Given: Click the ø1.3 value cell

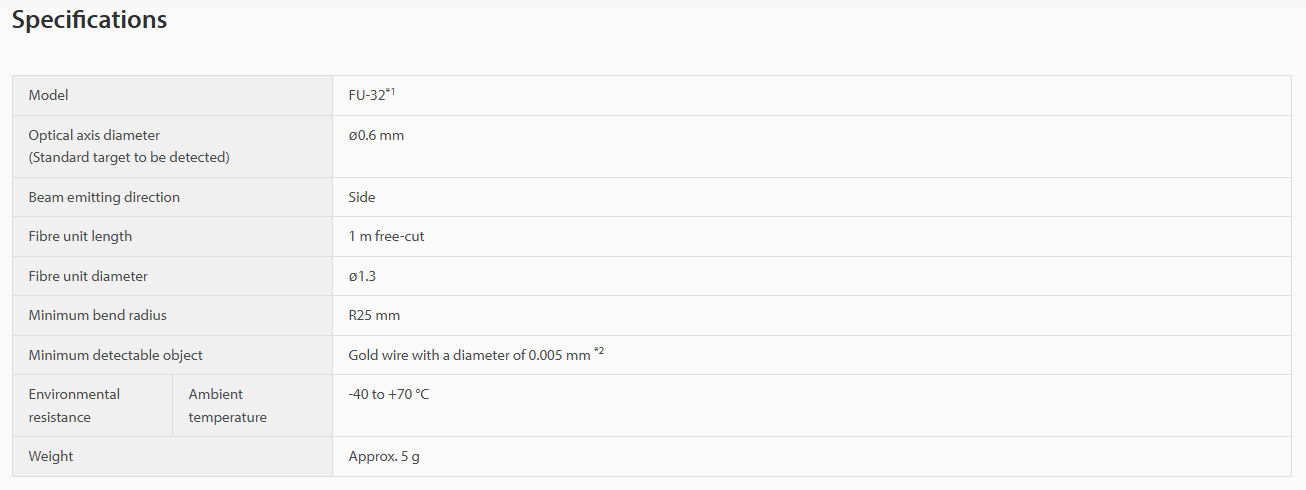Looking at the screenshot, I should (x=362, y=276).
